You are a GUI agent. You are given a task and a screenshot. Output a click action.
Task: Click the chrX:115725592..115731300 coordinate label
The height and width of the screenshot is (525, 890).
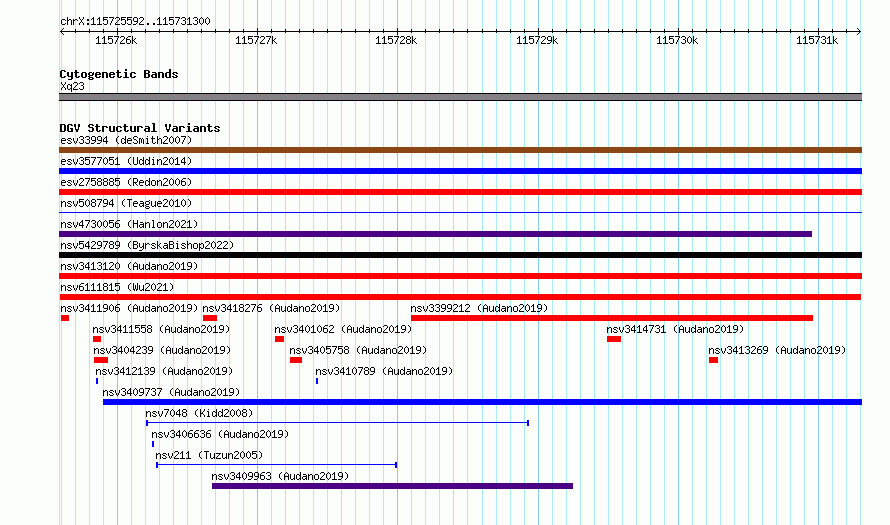coord(135,21)
